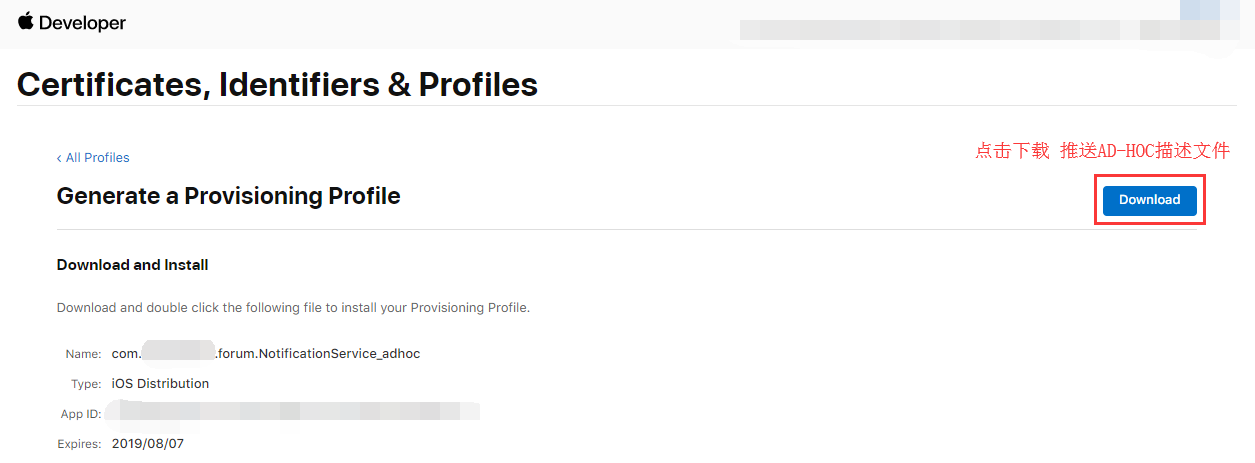Click the Certificates, Identifiers & Profiles heading
Viewport: 1255px width, 463px height.
click(x=278, y=84)
